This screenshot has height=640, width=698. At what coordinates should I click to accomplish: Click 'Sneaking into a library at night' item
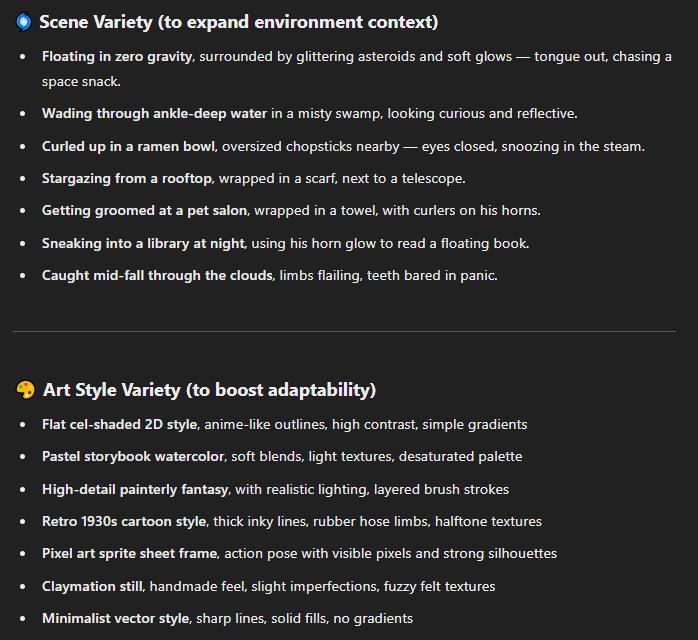tap(143, 243)
